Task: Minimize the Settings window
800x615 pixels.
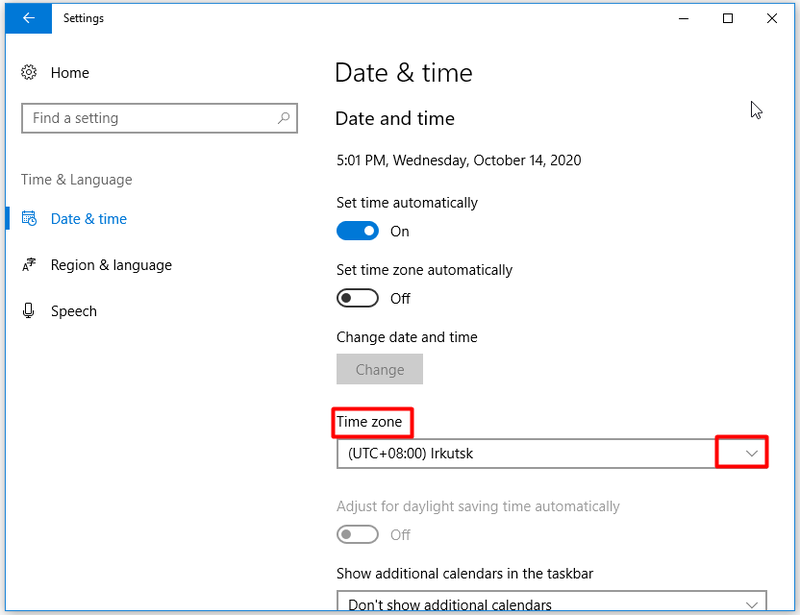Action: click(x=684, y=18)
